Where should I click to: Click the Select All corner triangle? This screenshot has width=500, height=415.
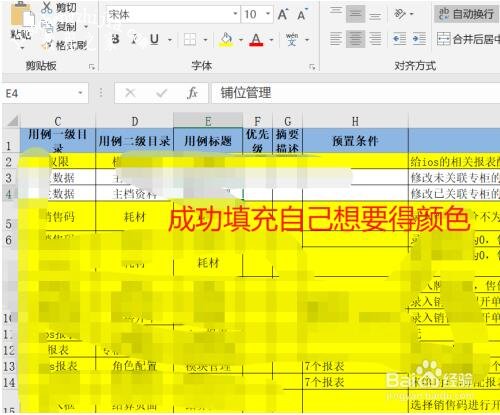tap(12, 120)
